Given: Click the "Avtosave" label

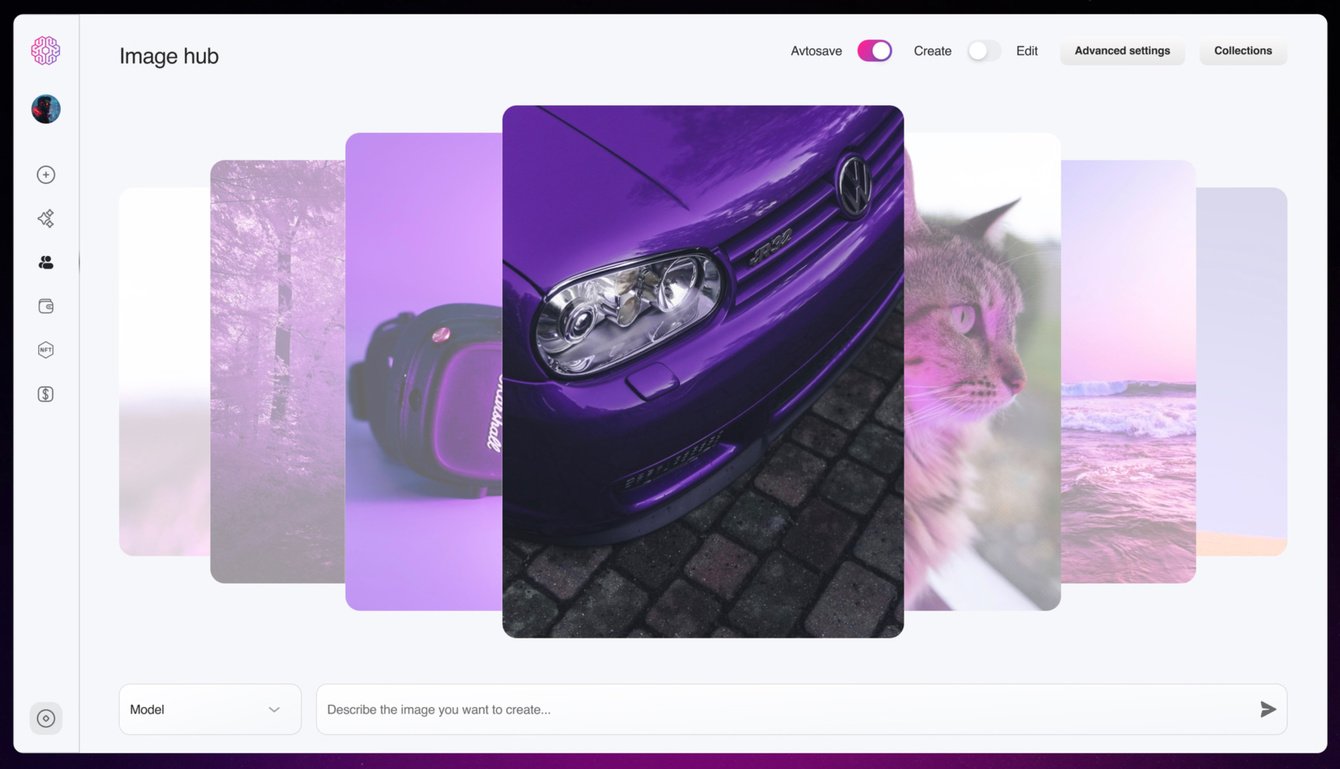Looking at the screenshot, I should [x=816, y=51].
